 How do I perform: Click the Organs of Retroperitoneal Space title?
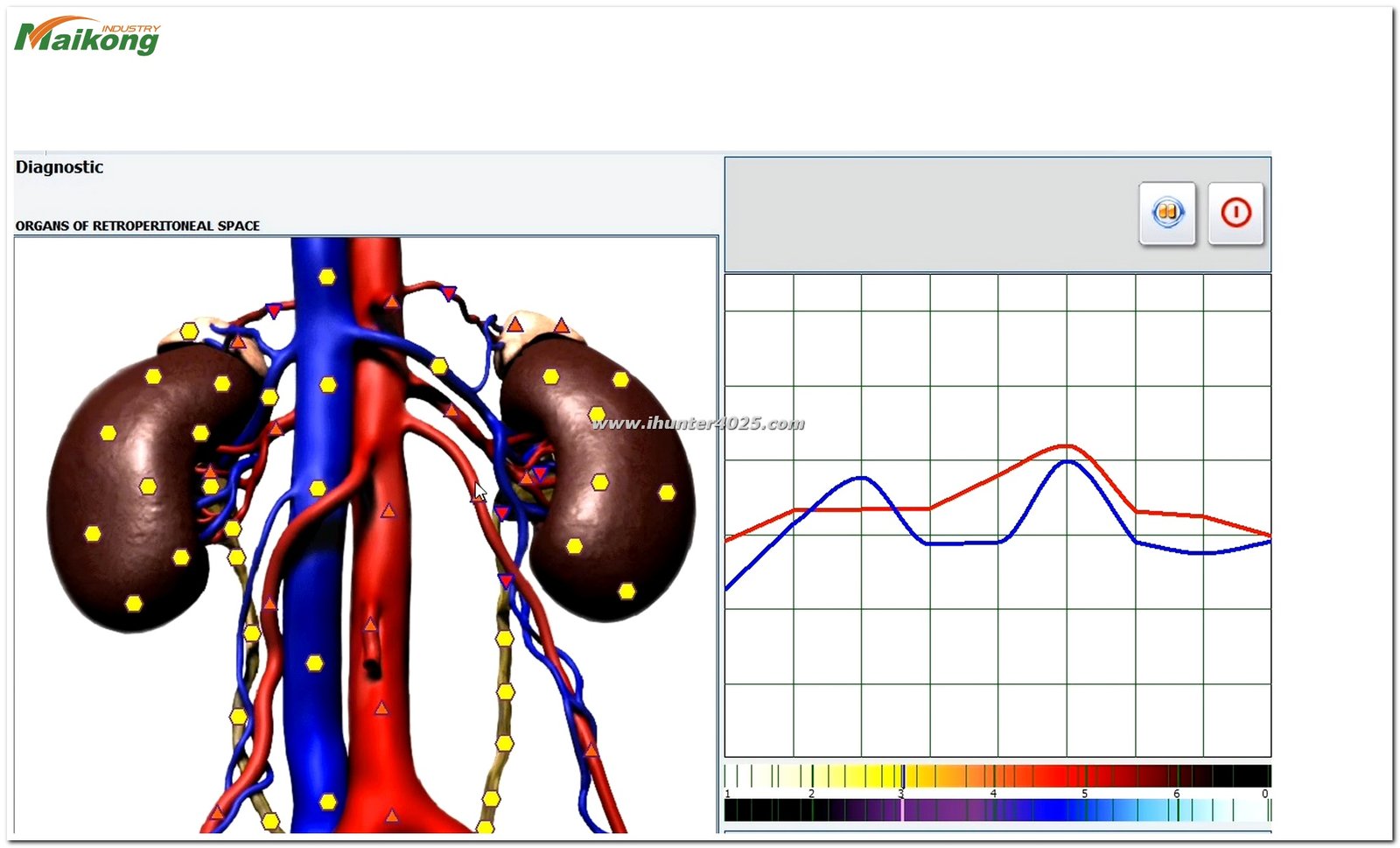coord(137,226)
